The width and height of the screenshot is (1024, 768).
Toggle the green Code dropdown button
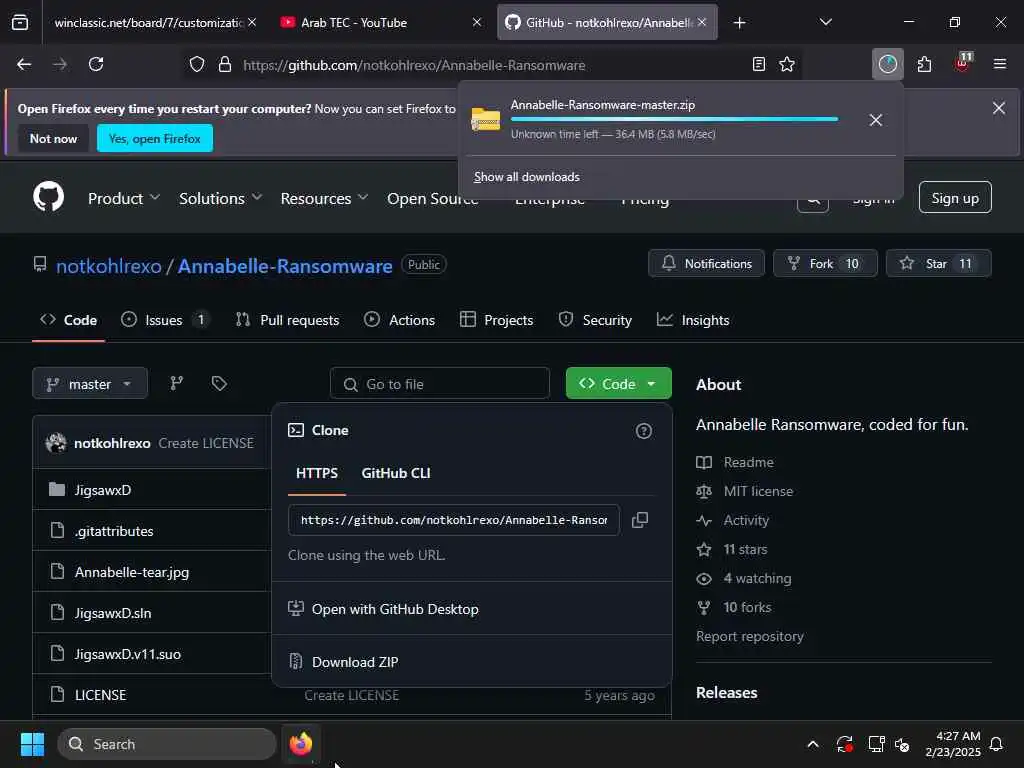pos(618,383)
